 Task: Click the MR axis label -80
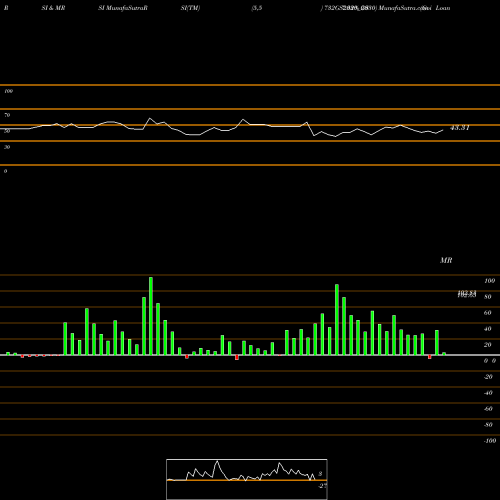(x=488, y=425)
